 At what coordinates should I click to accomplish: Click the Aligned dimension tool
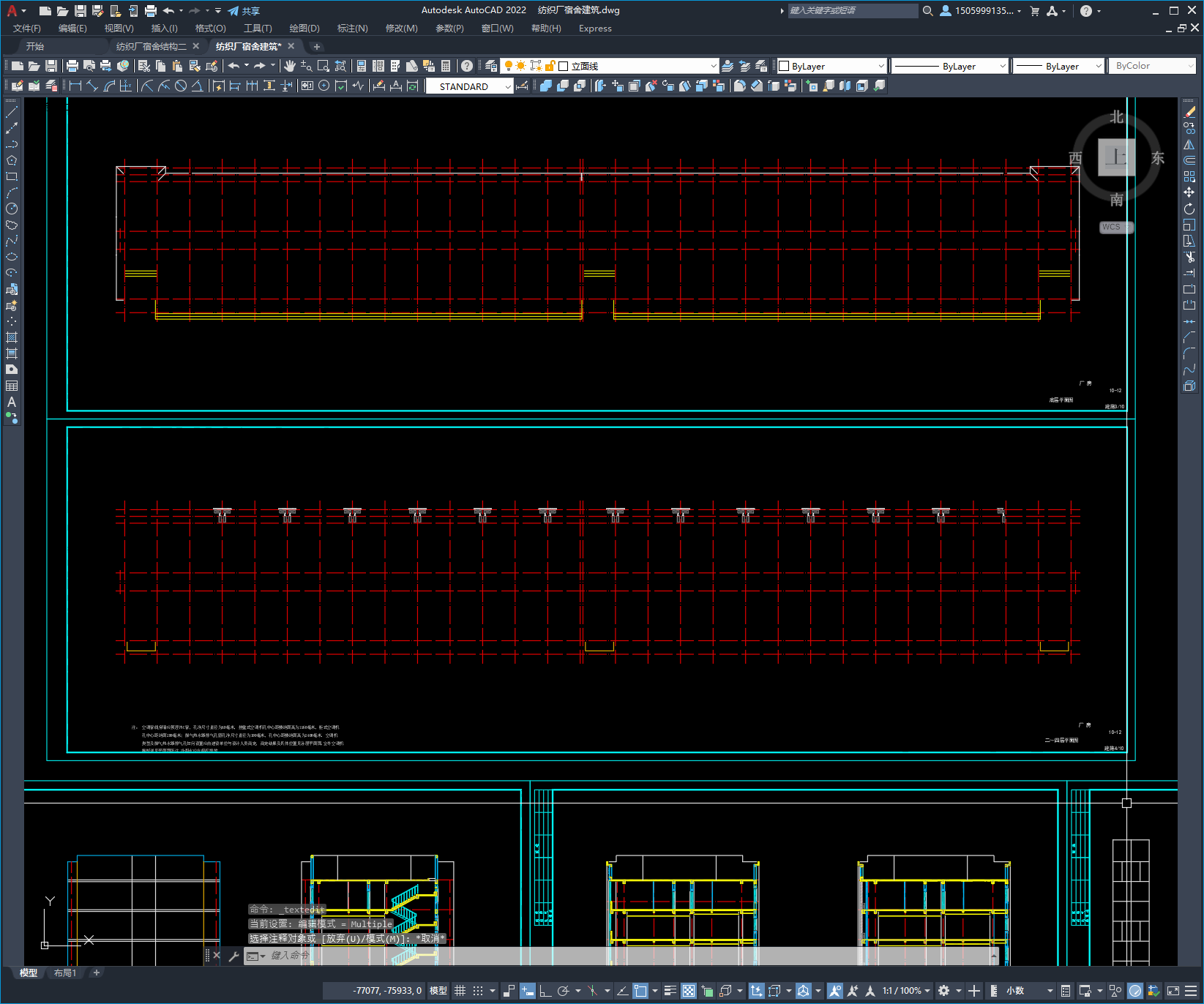(x=92, y=86)
